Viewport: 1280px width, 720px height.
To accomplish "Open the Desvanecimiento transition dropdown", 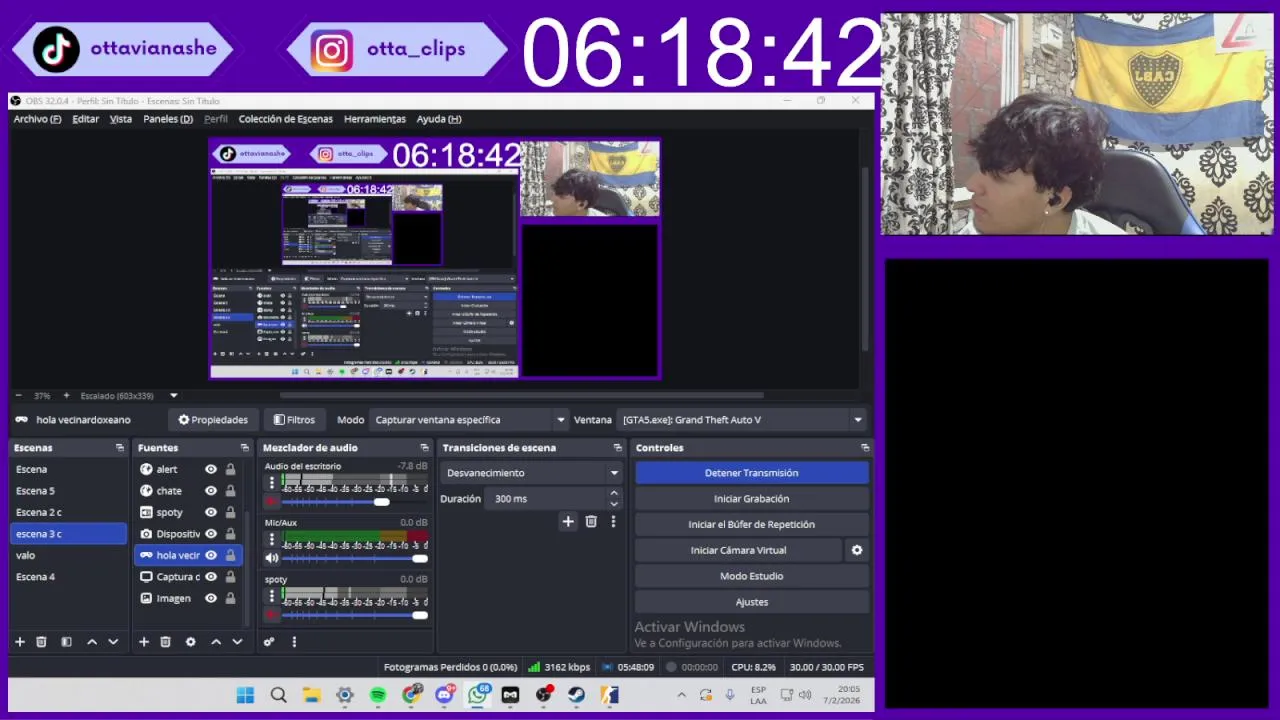I will pos(532,473).
